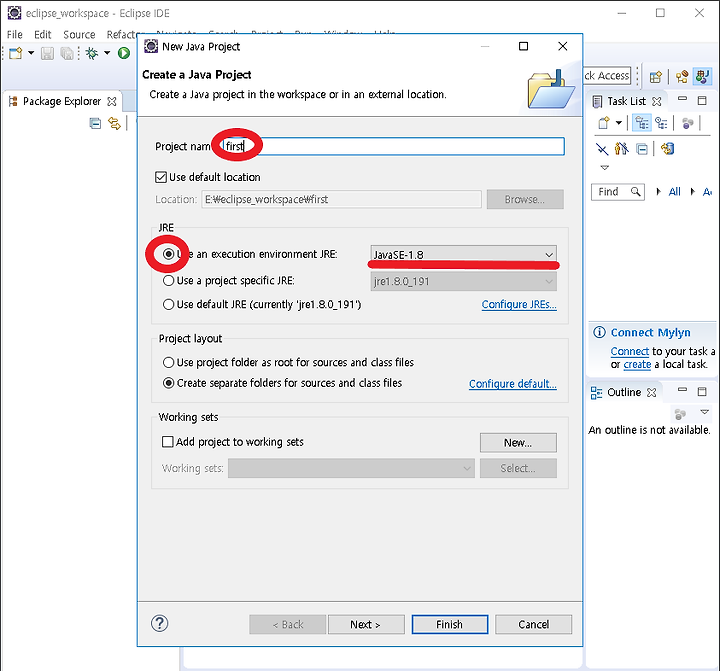This screenshot has width=720, height=671.
Task: Click the Outline focus-on-active-task icon
Action: click(680, 414)
